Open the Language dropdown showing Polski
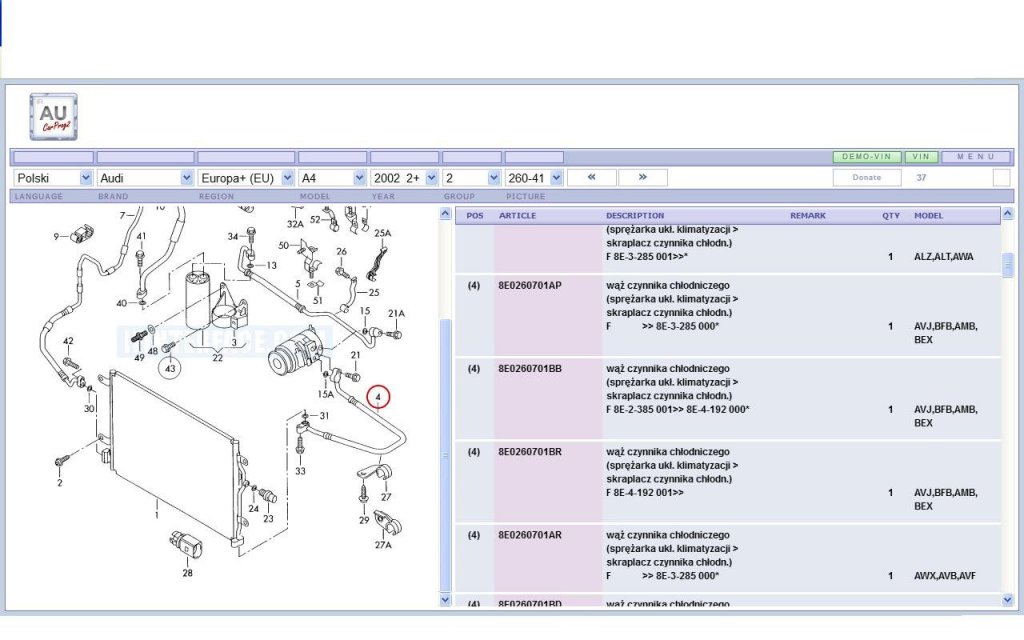This screenshot has width=1024, height=640. (53, 178)
